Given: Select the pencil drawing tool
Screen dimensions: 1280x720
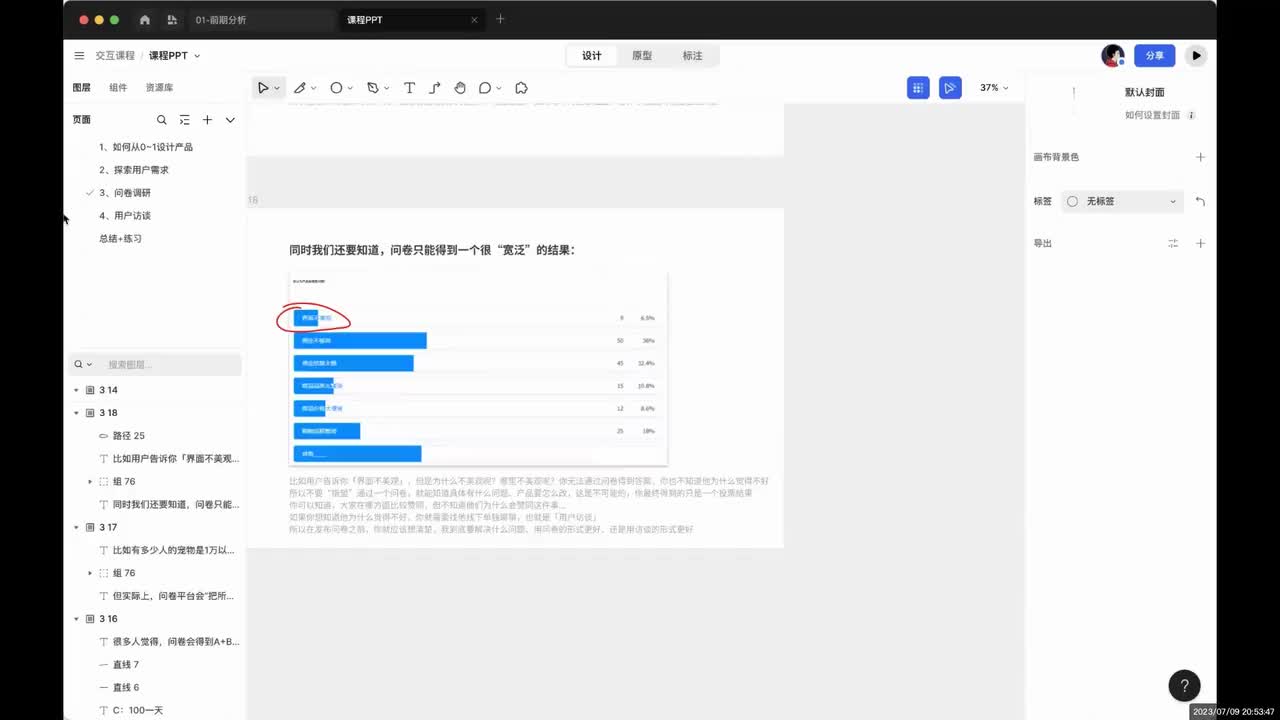Looking at the screenshot, I should coord(299,88).
